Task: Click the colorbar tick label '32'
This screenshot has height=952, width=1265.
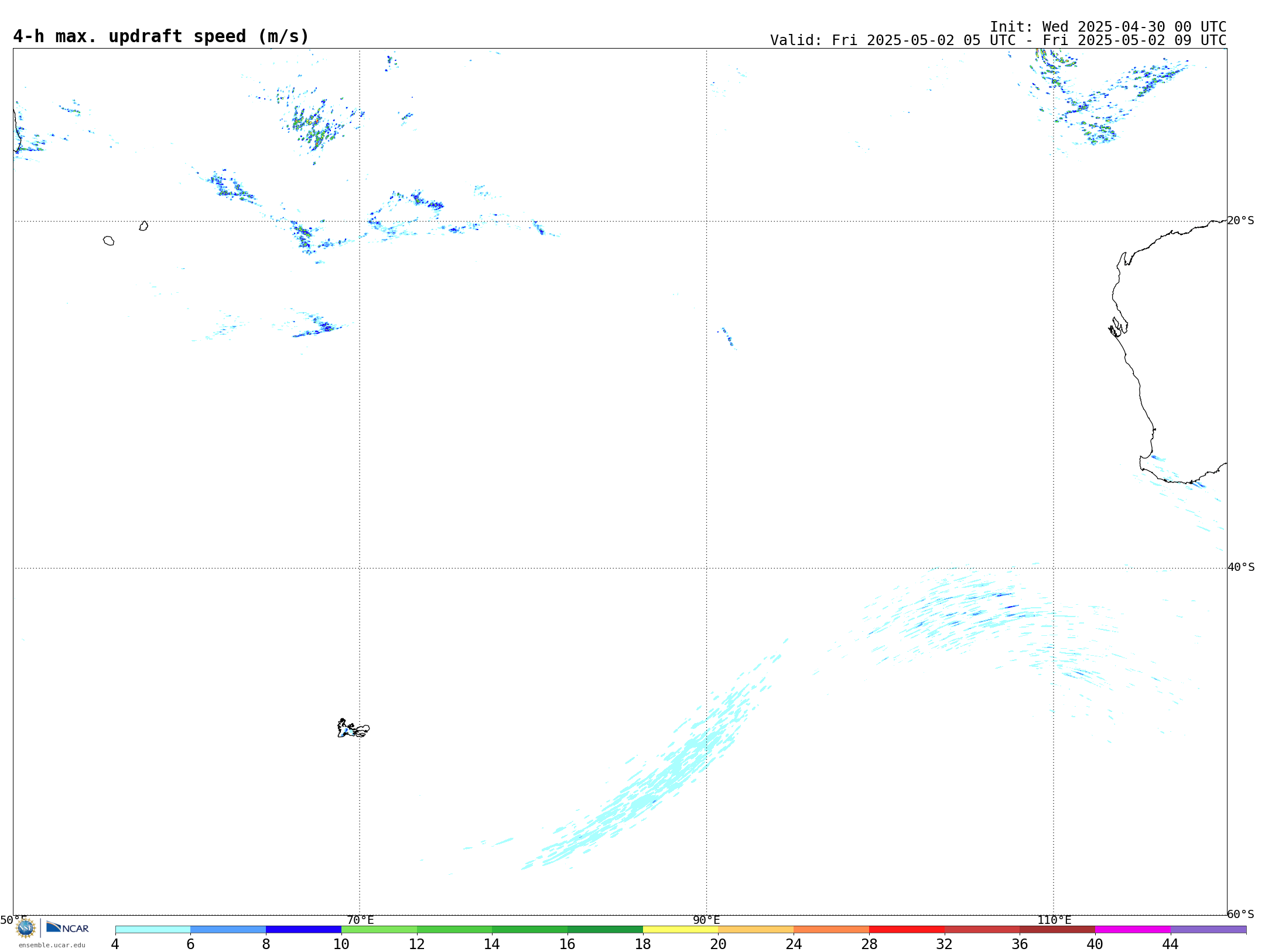Action: (945, 944)
